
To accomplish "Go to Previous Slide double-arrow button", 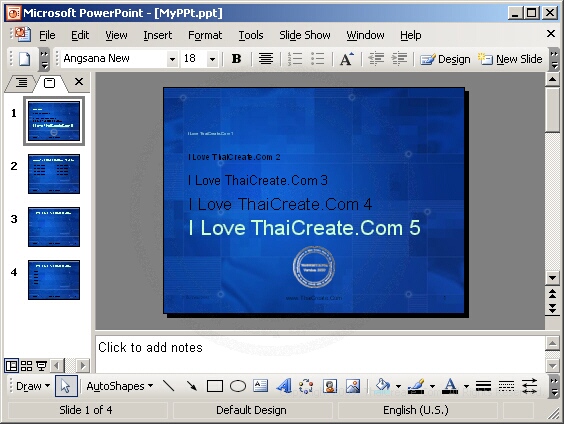I will pyautogui.click(x=552, y=294).
